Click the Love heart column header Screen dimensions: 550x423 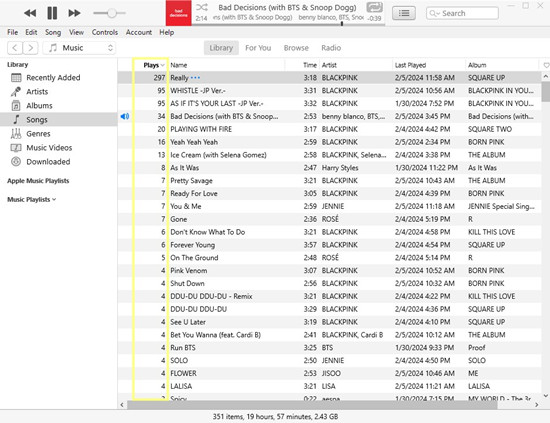click(546, 65)
